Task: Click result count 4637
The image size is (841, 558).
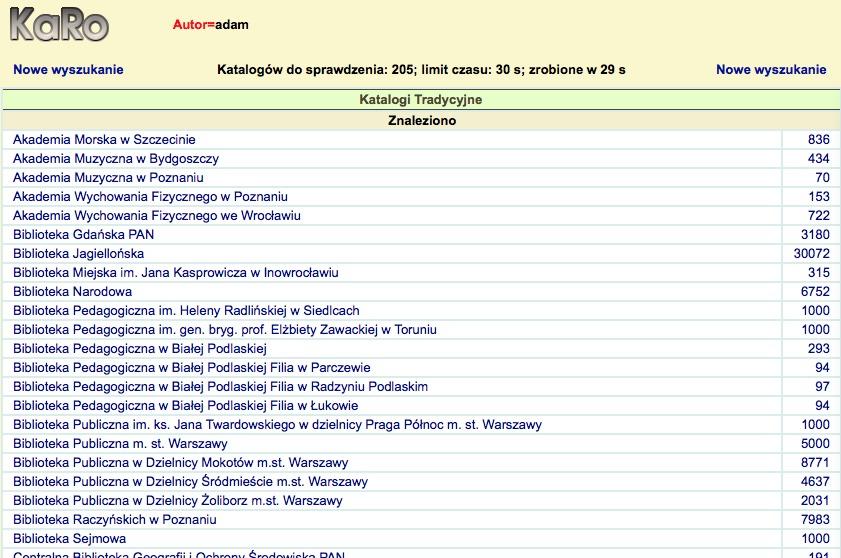Action: coord(815,482)
